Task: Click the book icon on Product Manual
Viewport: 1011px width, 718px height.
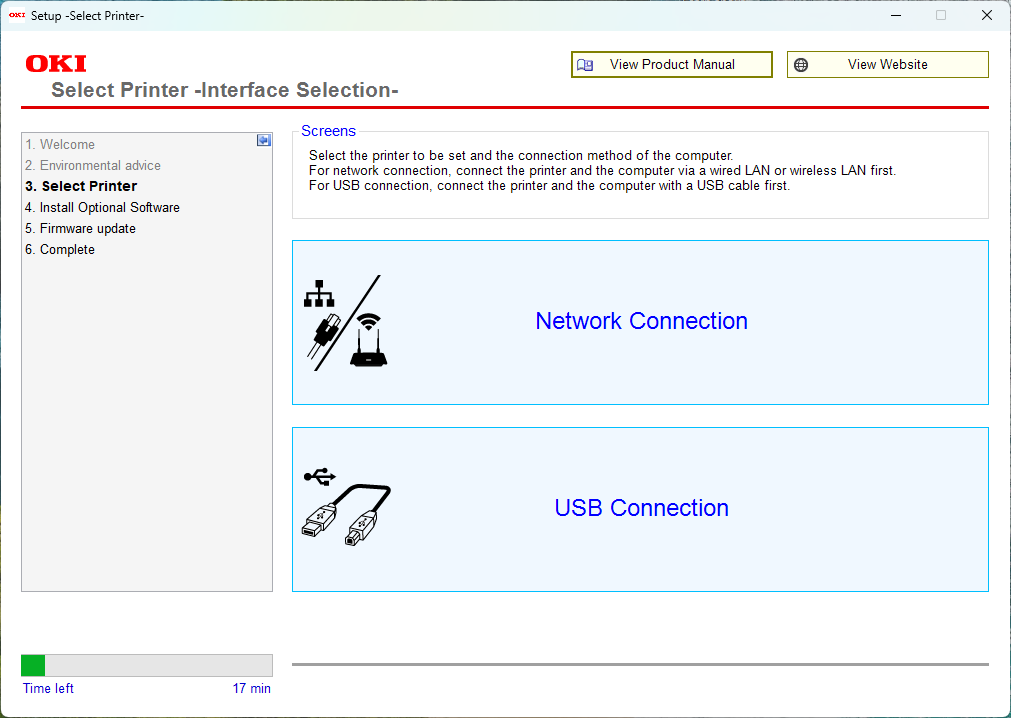Action: pyautogui.click(x=585, y=65)
